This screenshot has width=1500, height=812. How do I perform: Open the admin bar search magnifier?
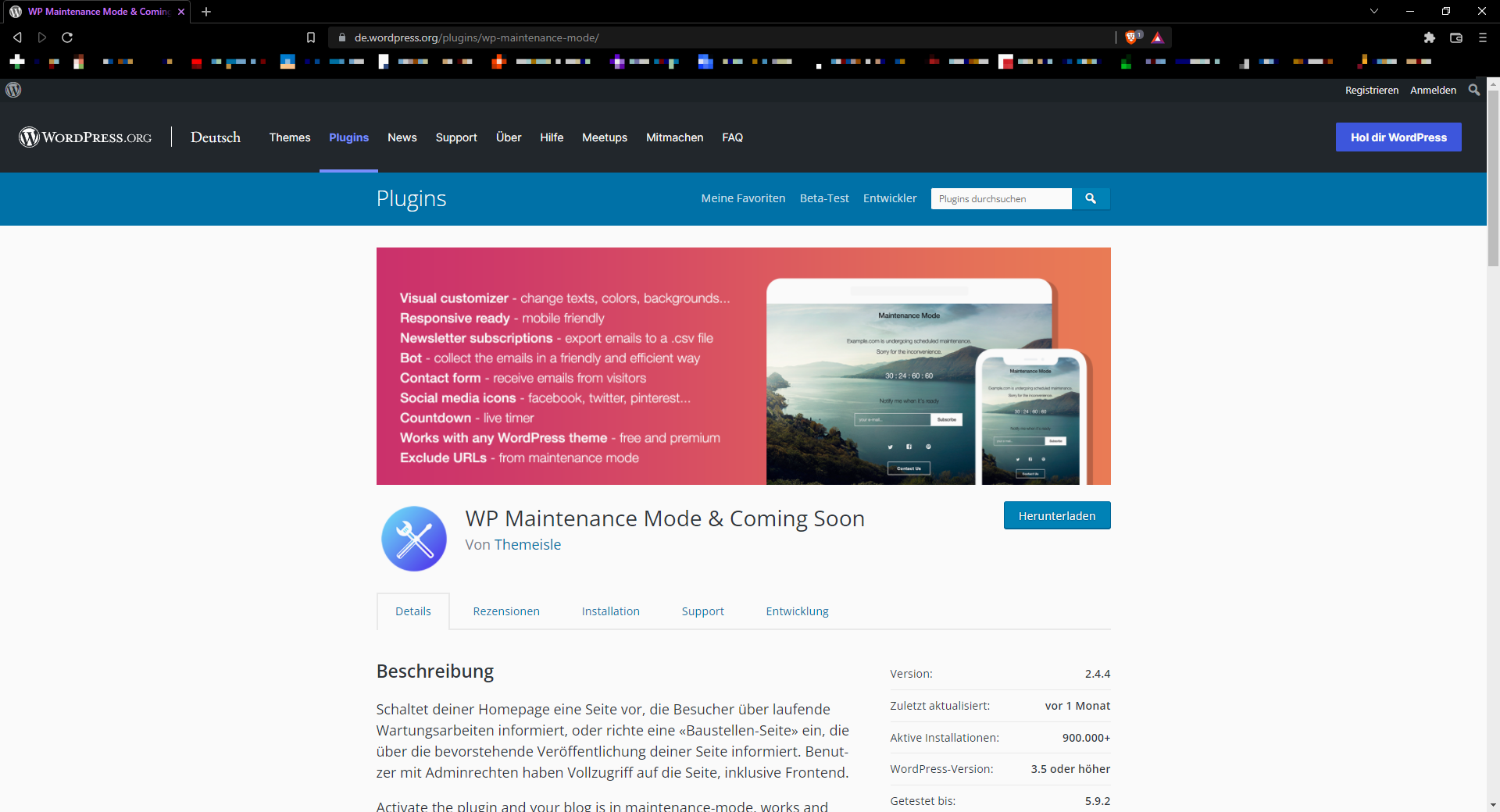pyautogui.click(x=1474, y=90)
